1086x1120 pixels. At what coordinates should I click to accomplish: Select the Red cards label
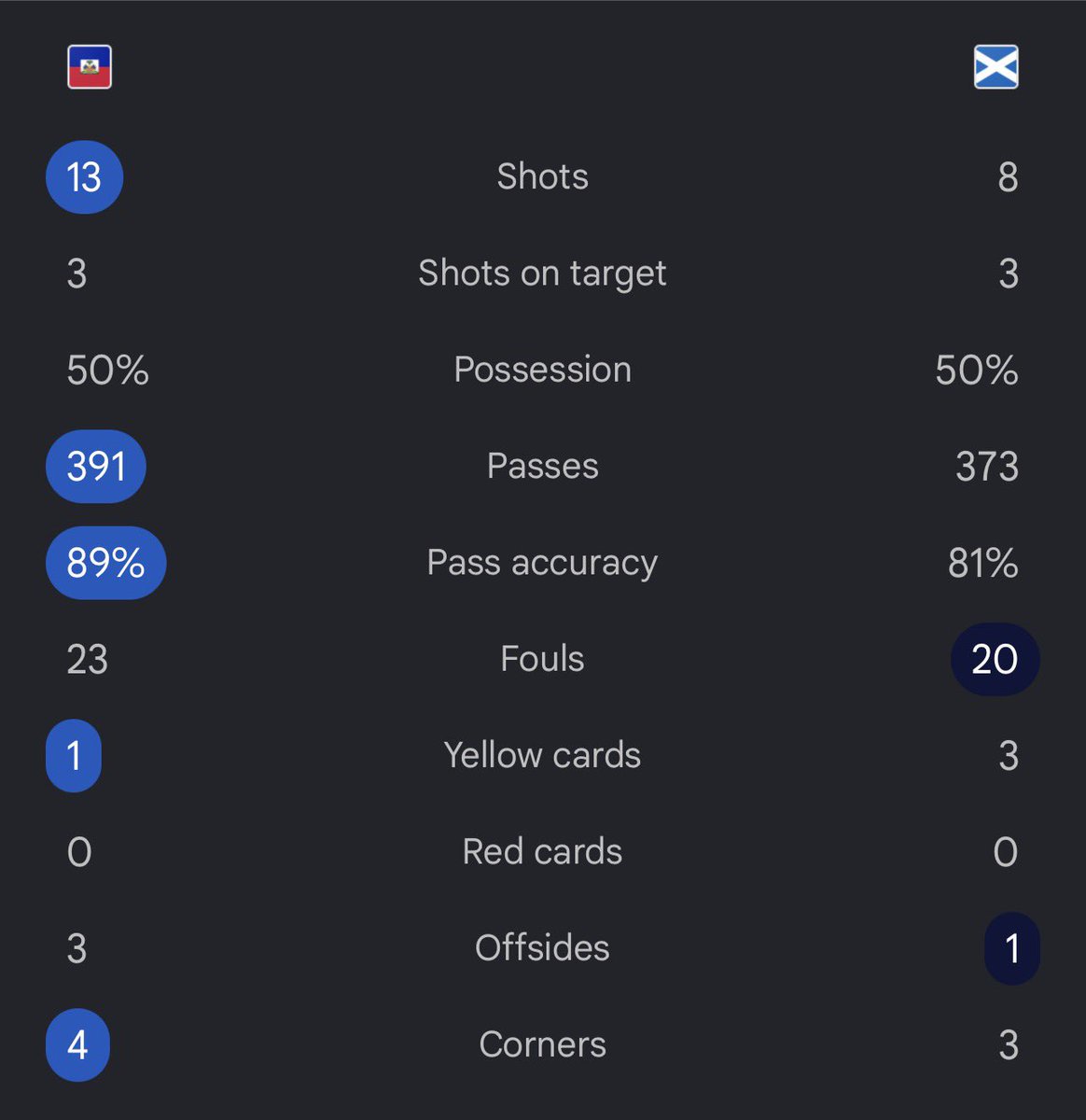tap(542, 851)
